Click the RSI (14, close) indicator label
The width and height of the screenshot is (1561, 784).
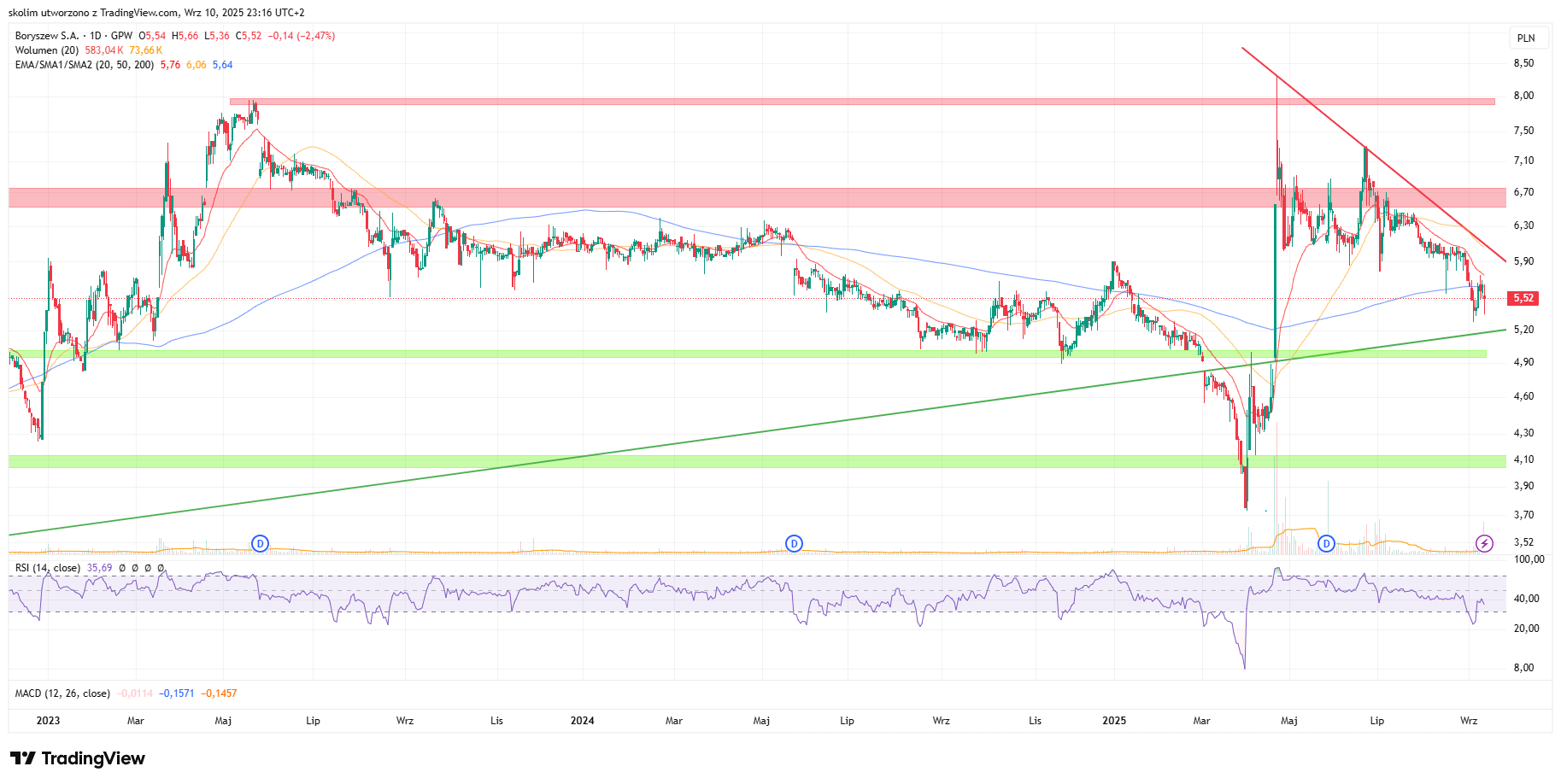click(48, 568)
